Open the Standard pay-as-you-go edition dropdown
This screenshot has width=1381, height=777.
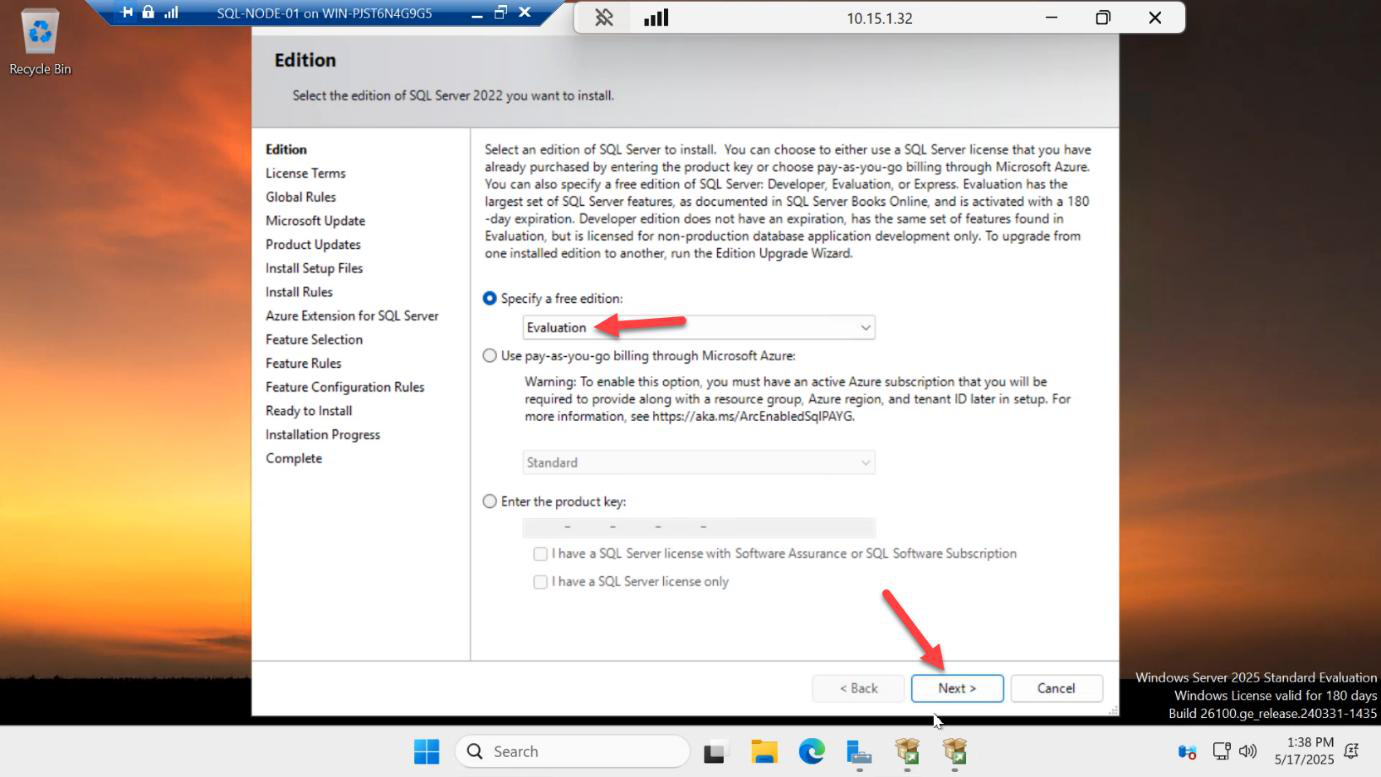click(699, 462)
